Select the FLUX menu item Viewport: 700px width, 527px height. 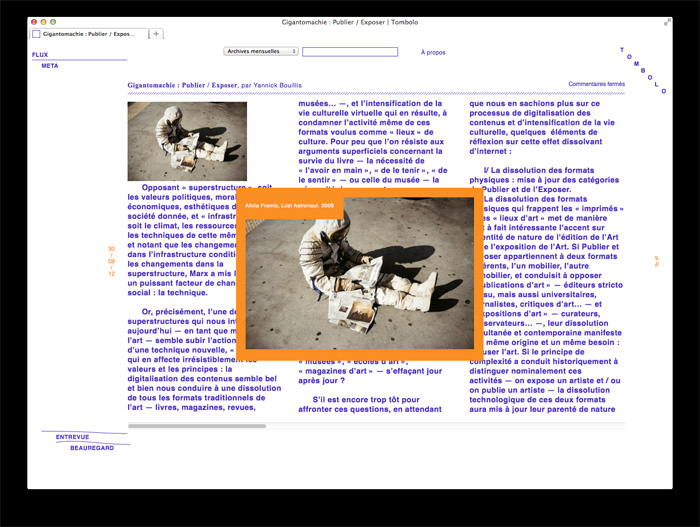(40, 54)
